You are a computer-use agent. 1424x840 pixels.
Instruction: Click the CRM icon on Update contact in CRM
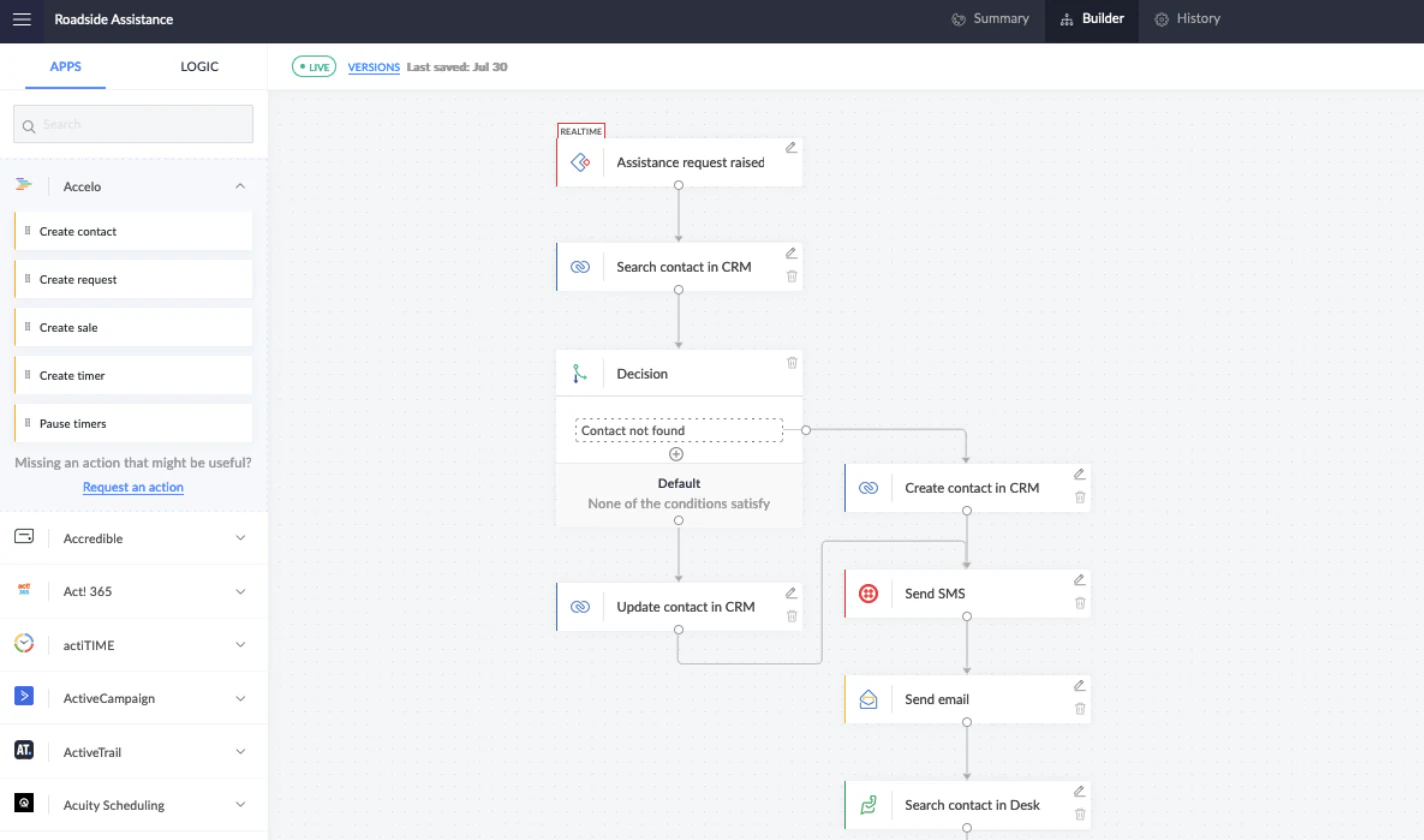(x=580, y=607)
